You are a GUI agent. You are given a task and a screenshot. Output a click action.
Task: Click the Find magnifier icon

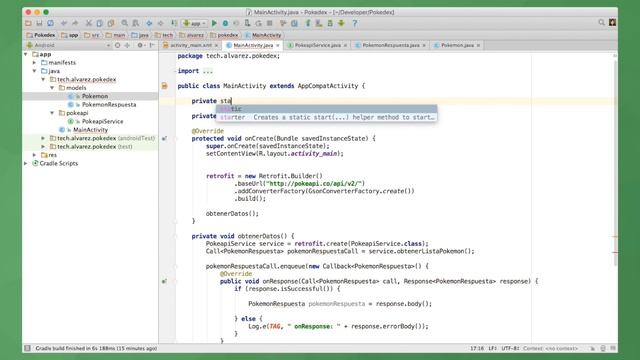pyautogui.click(x=124, y=23)
